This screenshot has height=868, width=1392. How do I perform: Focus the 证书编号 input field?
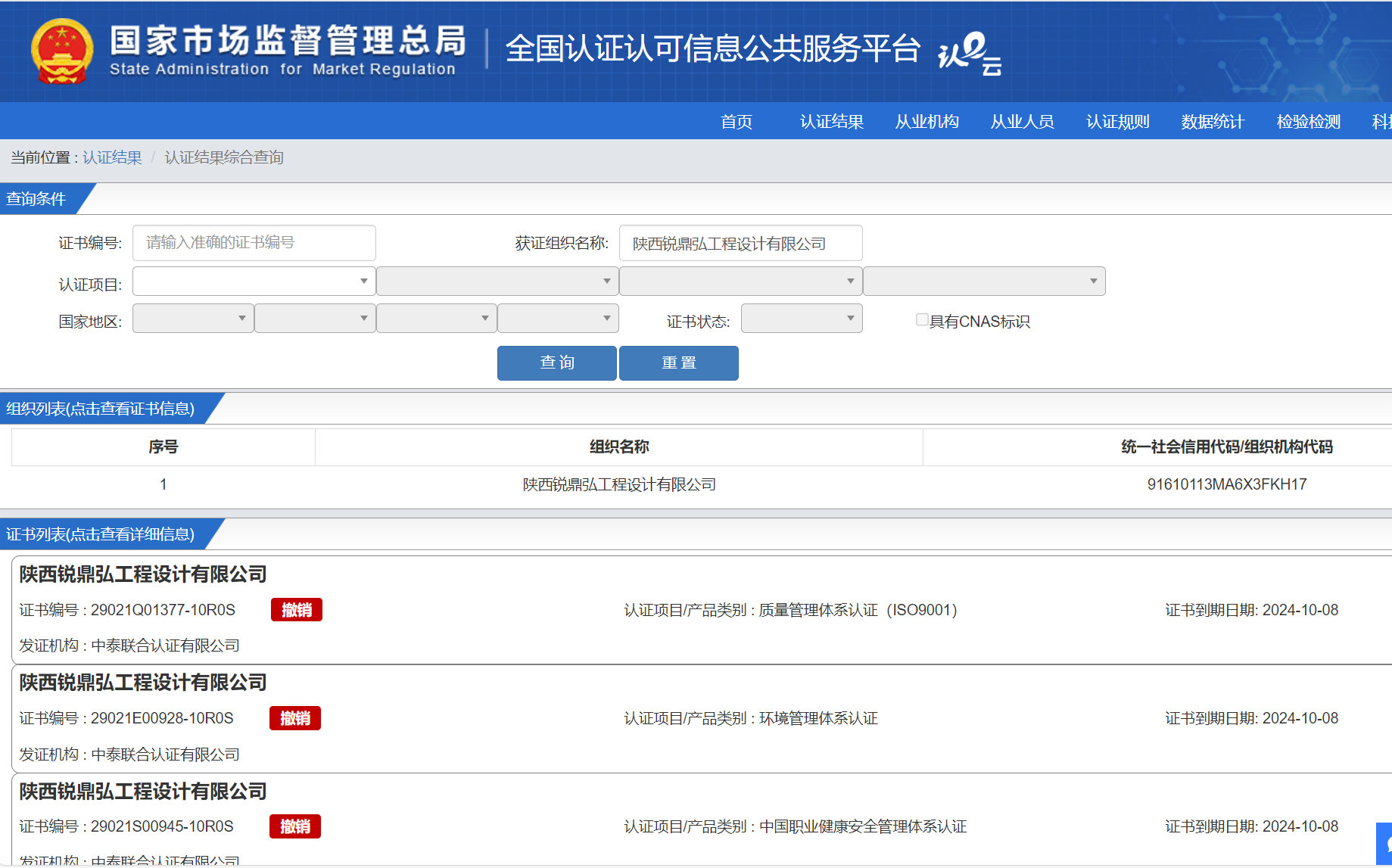pos(254,243)
